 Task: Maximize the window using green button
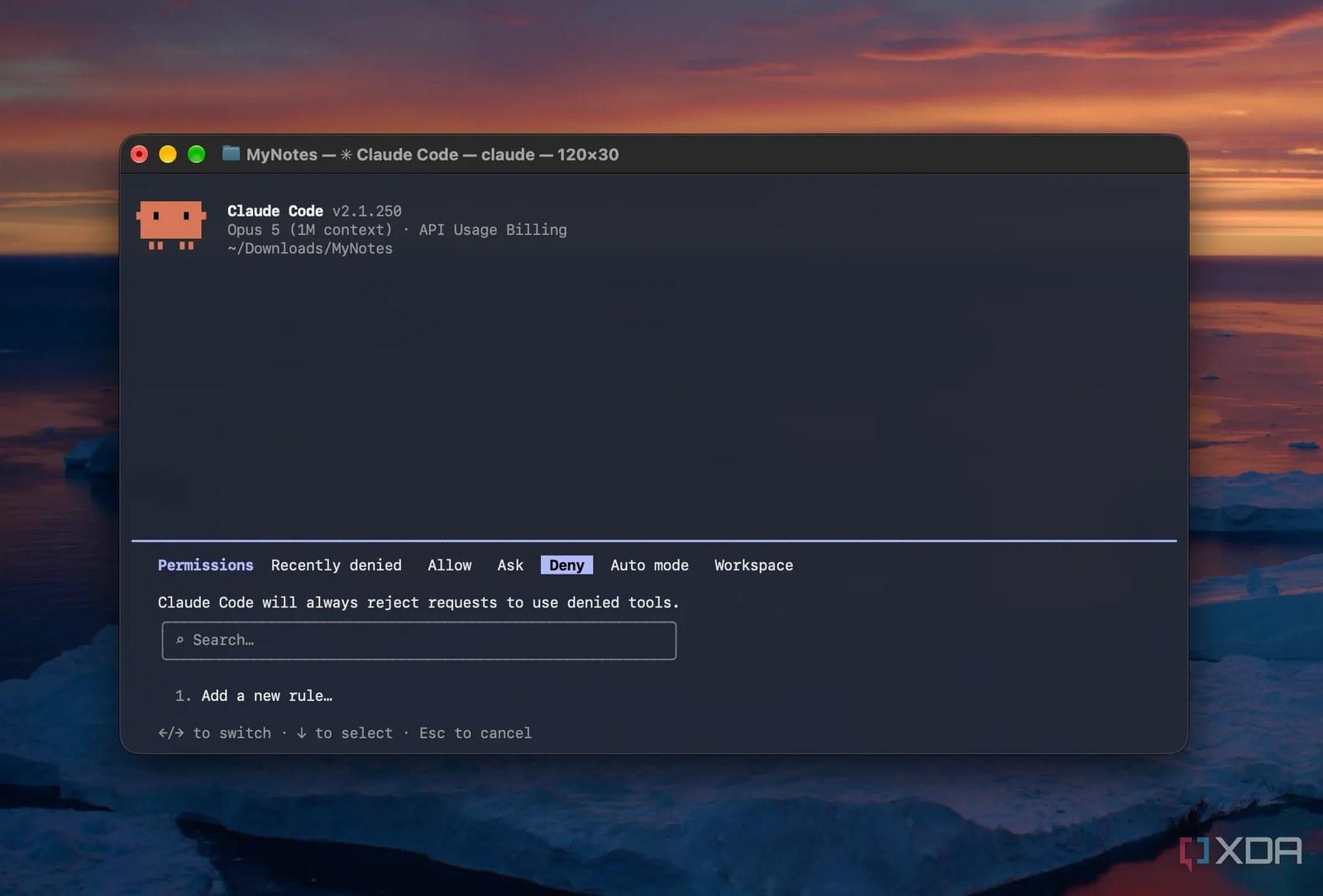[196, 155]
